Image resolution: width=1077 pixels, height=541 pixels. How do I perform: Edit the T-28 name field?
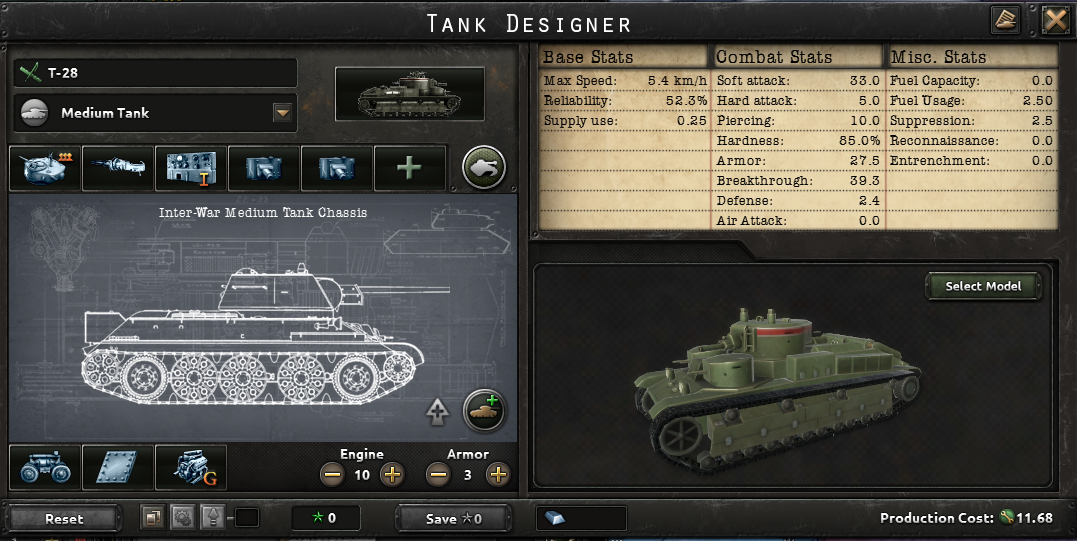[x=155, y=73]
